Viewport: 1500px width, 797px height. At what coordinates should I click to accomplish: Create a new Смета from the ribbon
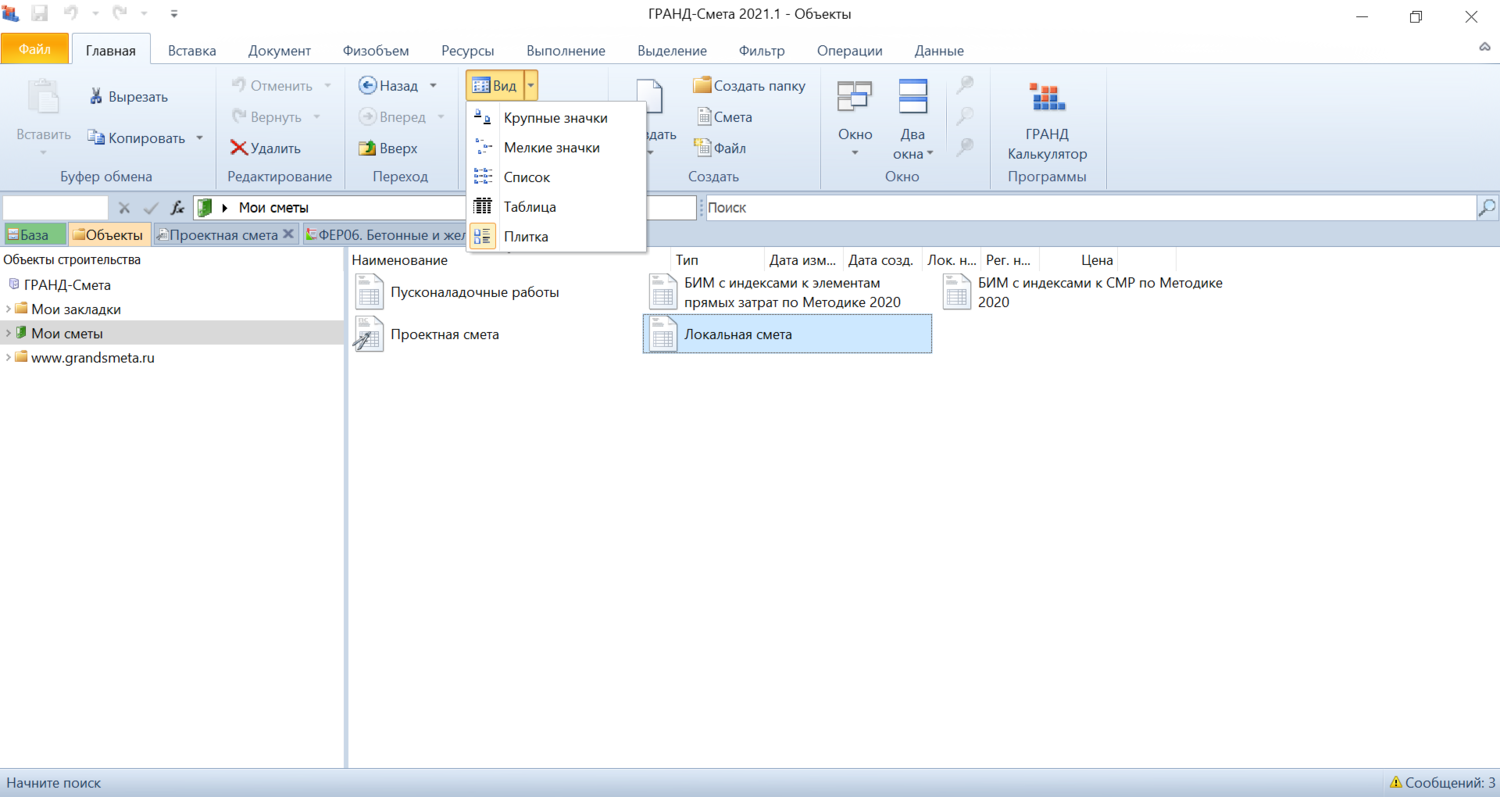(725, 117)
